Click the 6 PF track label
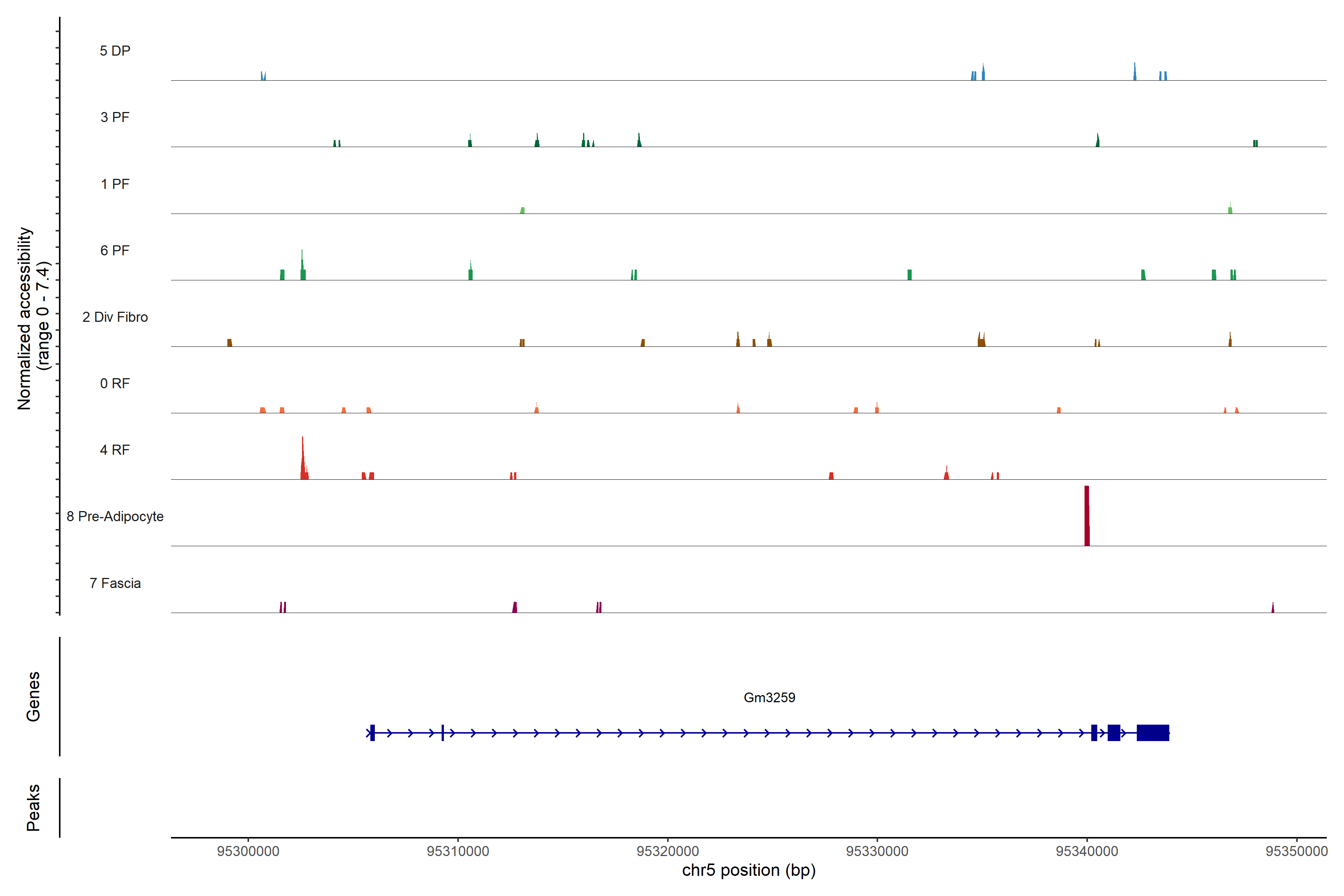 (115, 250)
